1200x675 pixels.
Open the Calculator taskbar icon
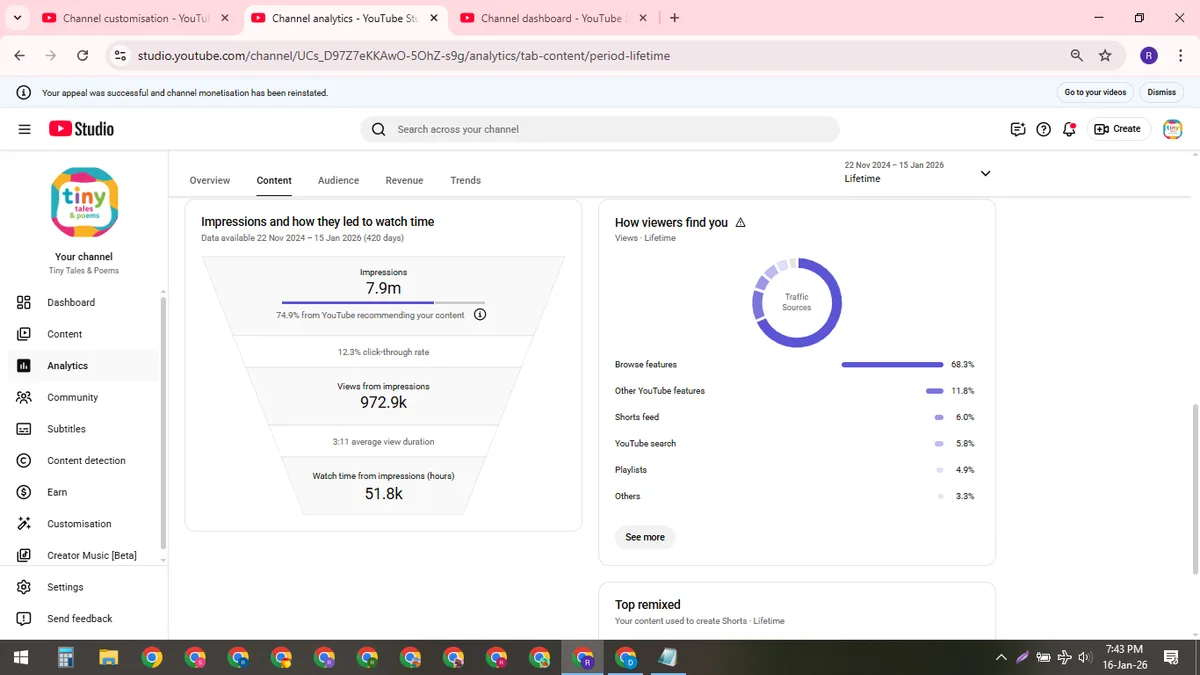pyautogui.click(x=66, y=657)
